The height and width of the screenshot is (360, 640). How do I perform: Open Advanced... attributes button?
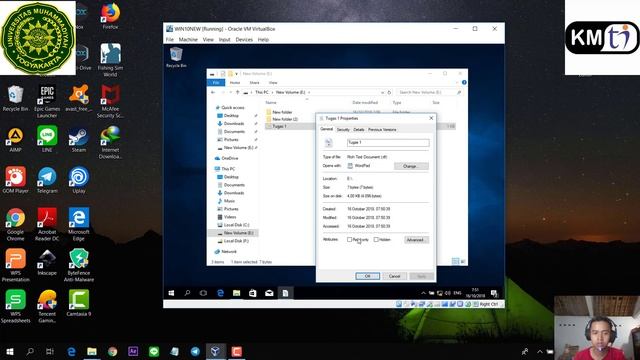(x=416, y=240)
